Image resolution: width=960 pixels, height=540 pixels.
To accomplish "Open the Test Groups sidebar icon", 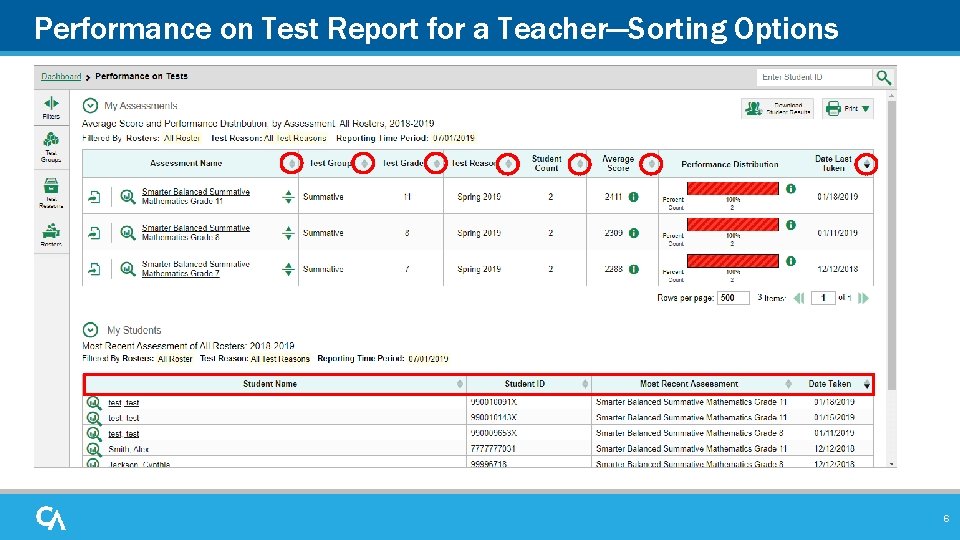I will tap(51, 140).
